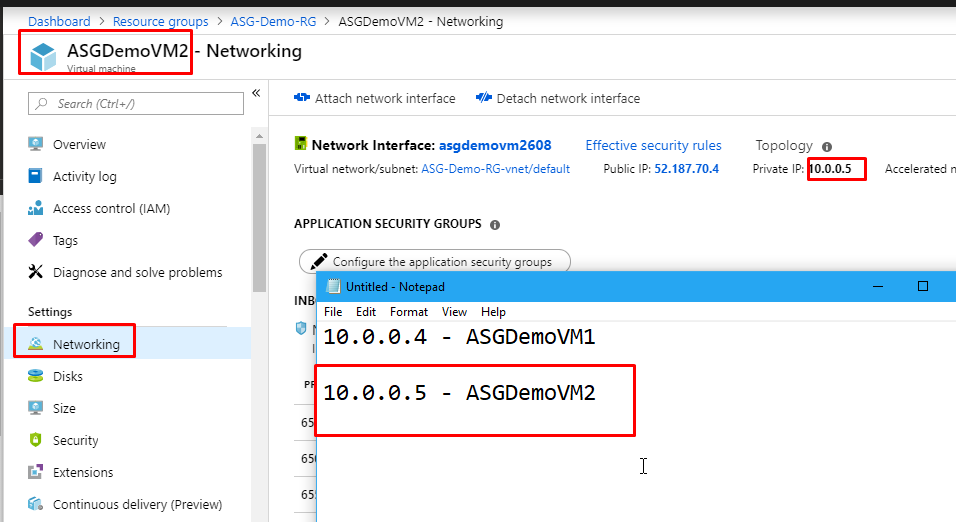The height and width of the screenshot is (522, 956).
Task: Click the Overview icon in sidebar
Action: coord(36,144)
